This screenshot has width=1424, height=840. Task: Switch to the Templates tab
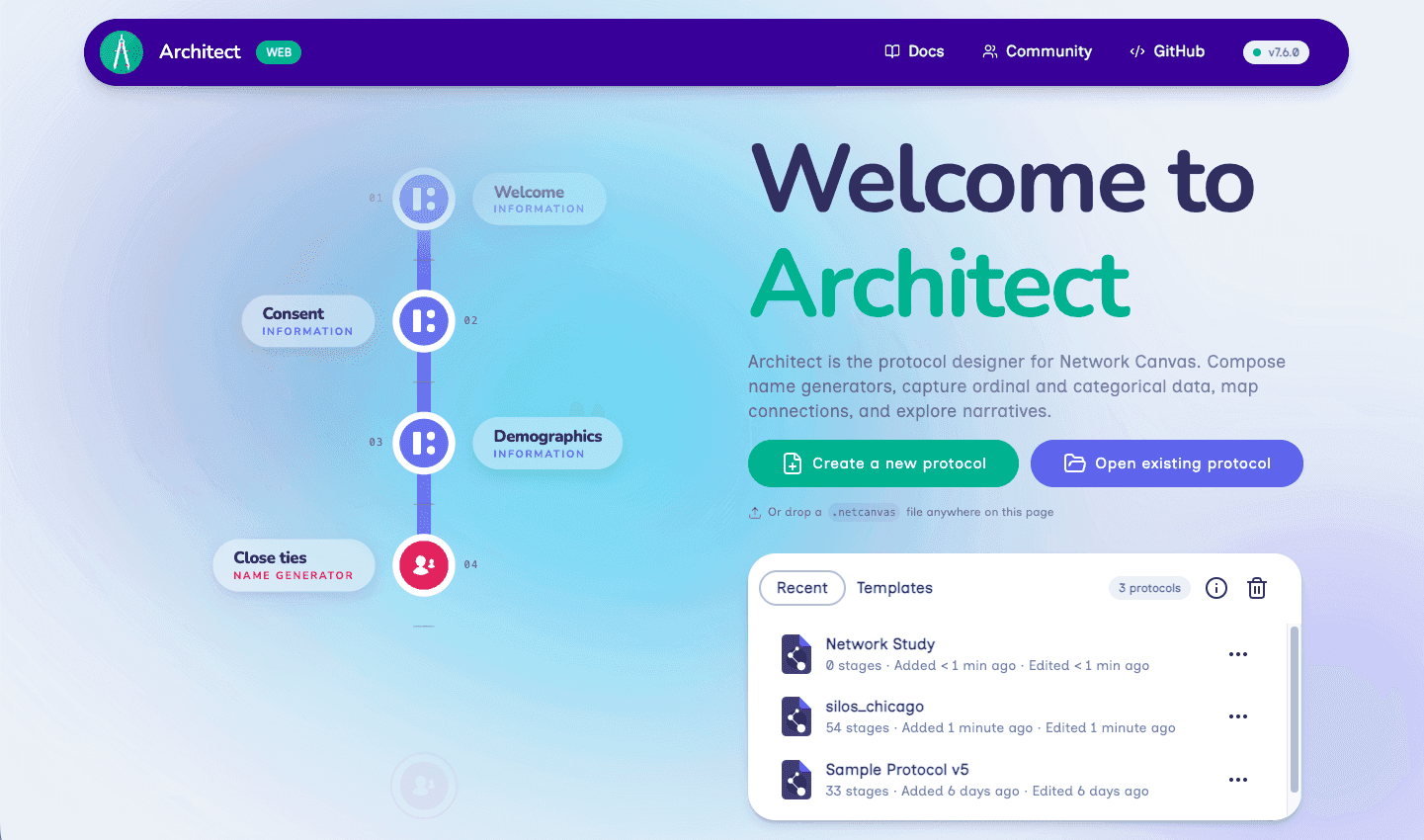(x=894, y=588)
